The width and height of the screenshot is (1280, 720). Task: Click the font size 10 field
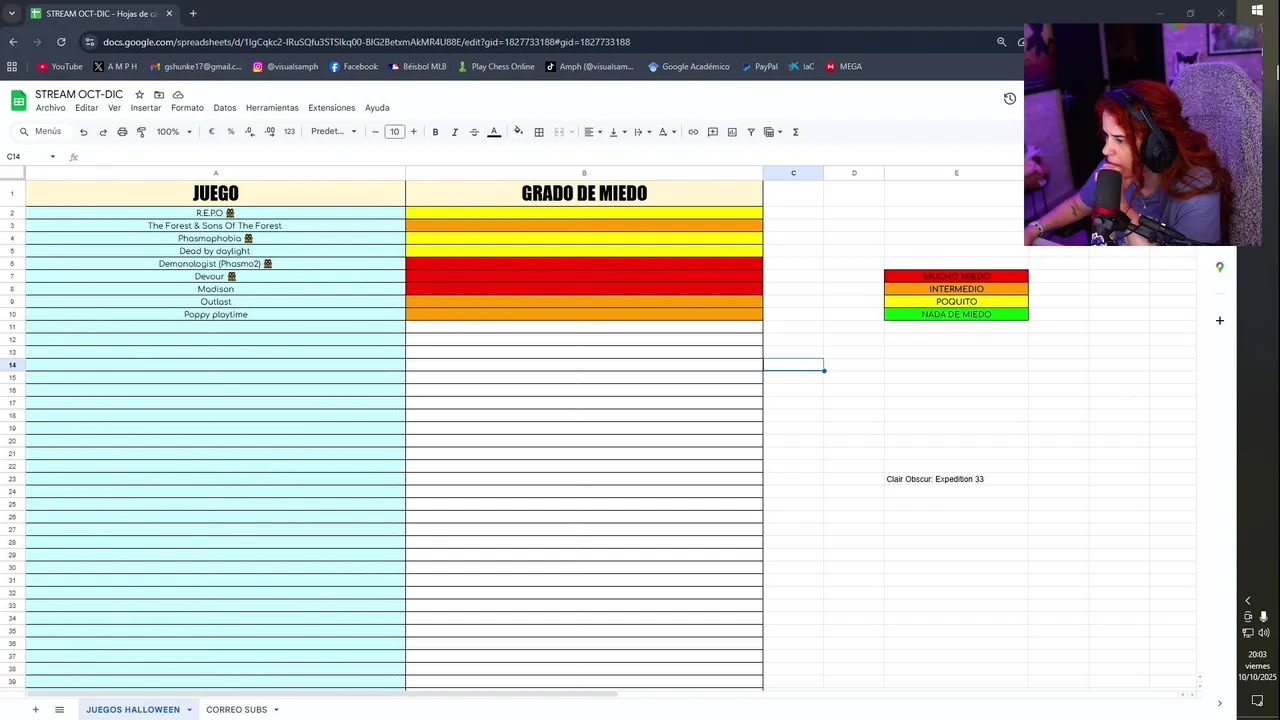[x=394, y=132]
